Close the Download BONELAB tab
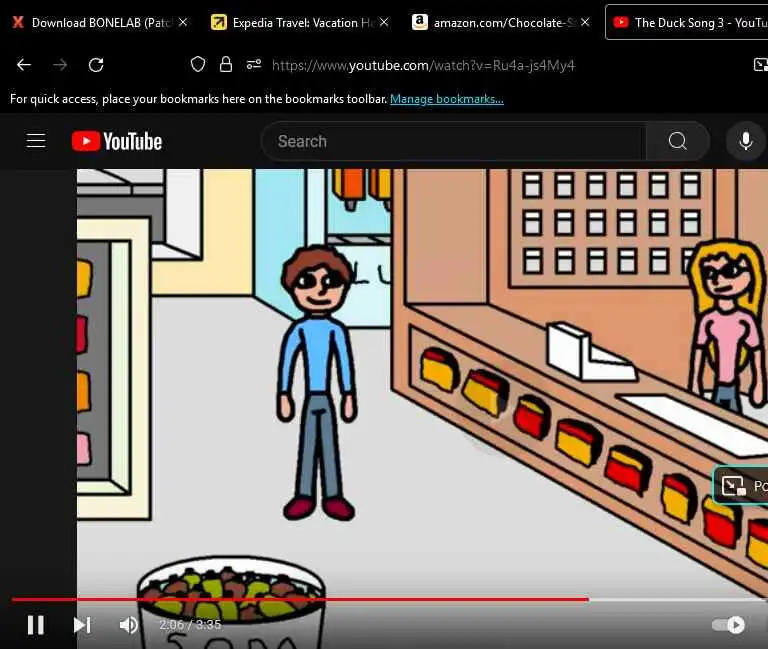Screen dimensions: 768x649 click(x=183, y=22)
